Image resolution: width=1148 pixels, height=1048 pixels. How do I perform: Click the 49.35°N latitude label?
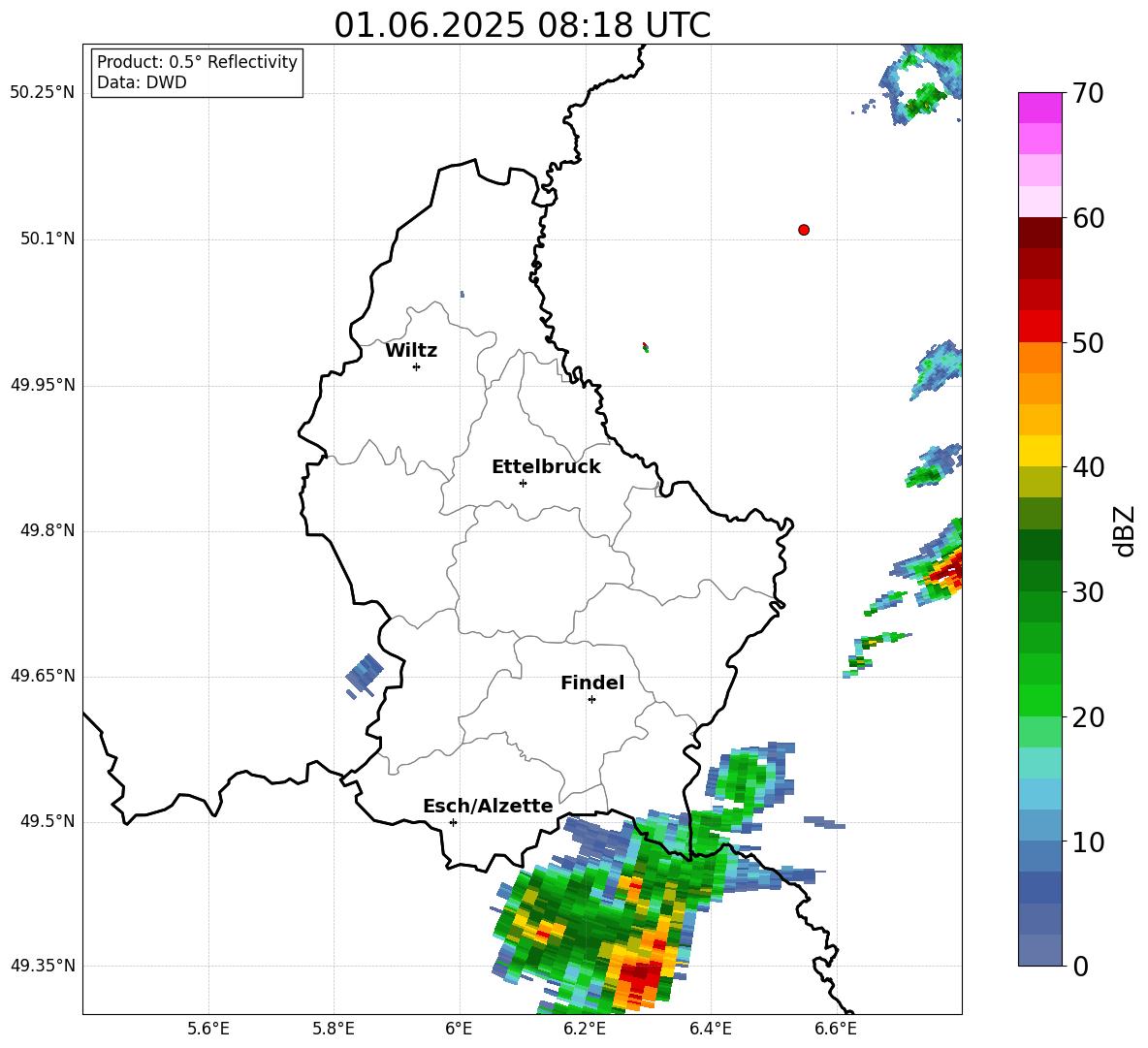(43, 966)
